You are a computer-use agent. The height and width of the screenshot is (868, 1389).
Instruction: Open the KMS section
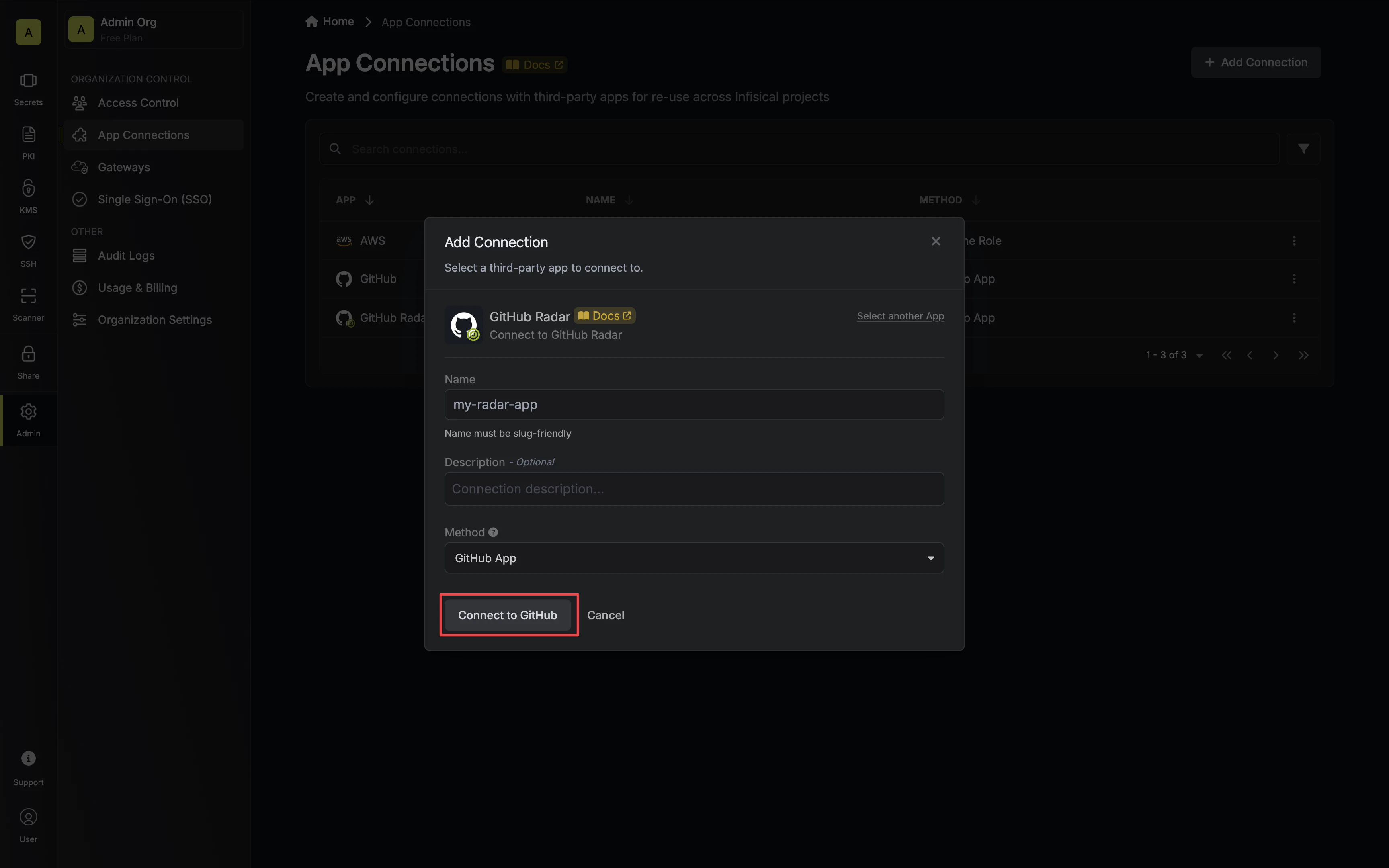point(28,197)
